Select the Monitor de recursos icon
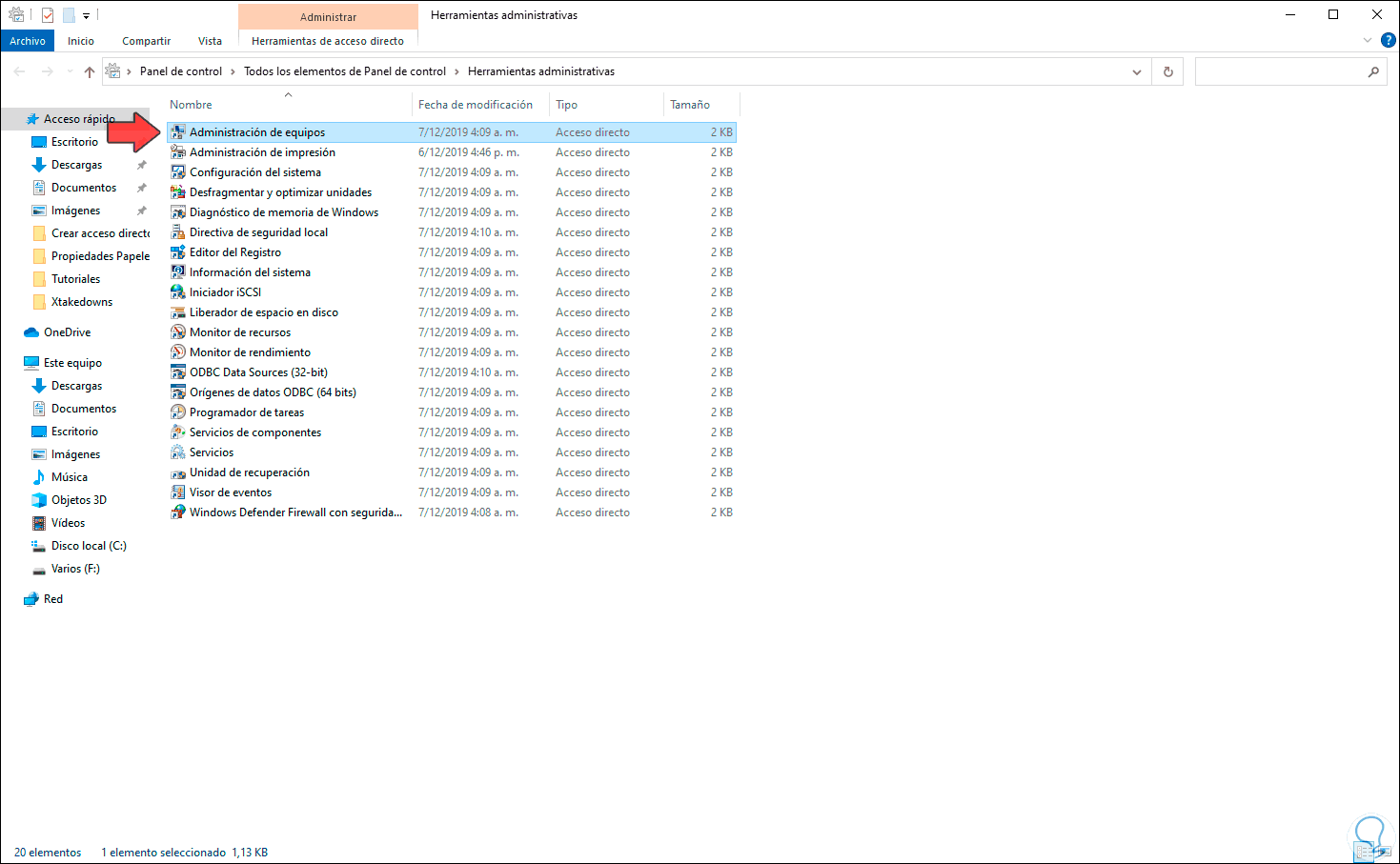The width and height of the screenshot is (1400, 864). click(178, 332)
